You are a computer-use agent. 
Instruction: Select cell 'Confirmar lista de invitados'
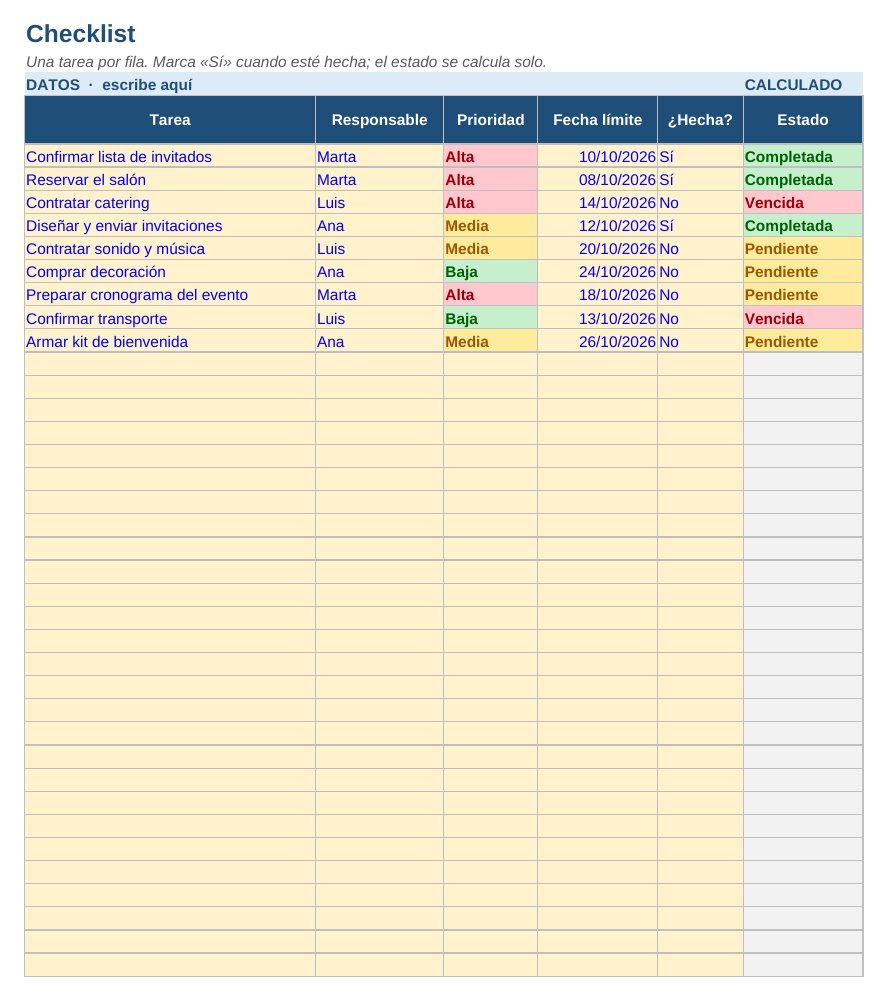coord(170,156)
